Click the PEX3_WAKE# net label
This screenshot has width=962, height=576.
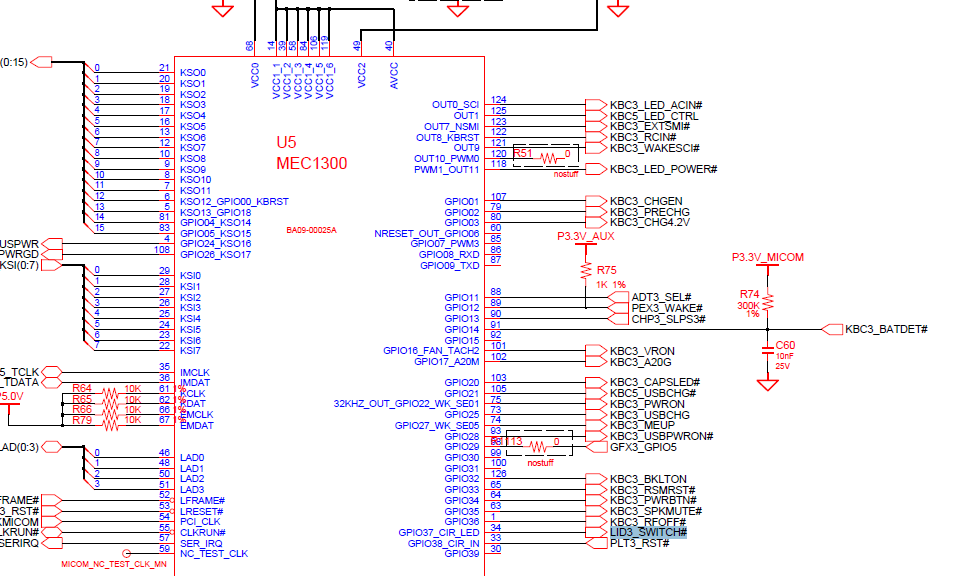coord(667,308)
